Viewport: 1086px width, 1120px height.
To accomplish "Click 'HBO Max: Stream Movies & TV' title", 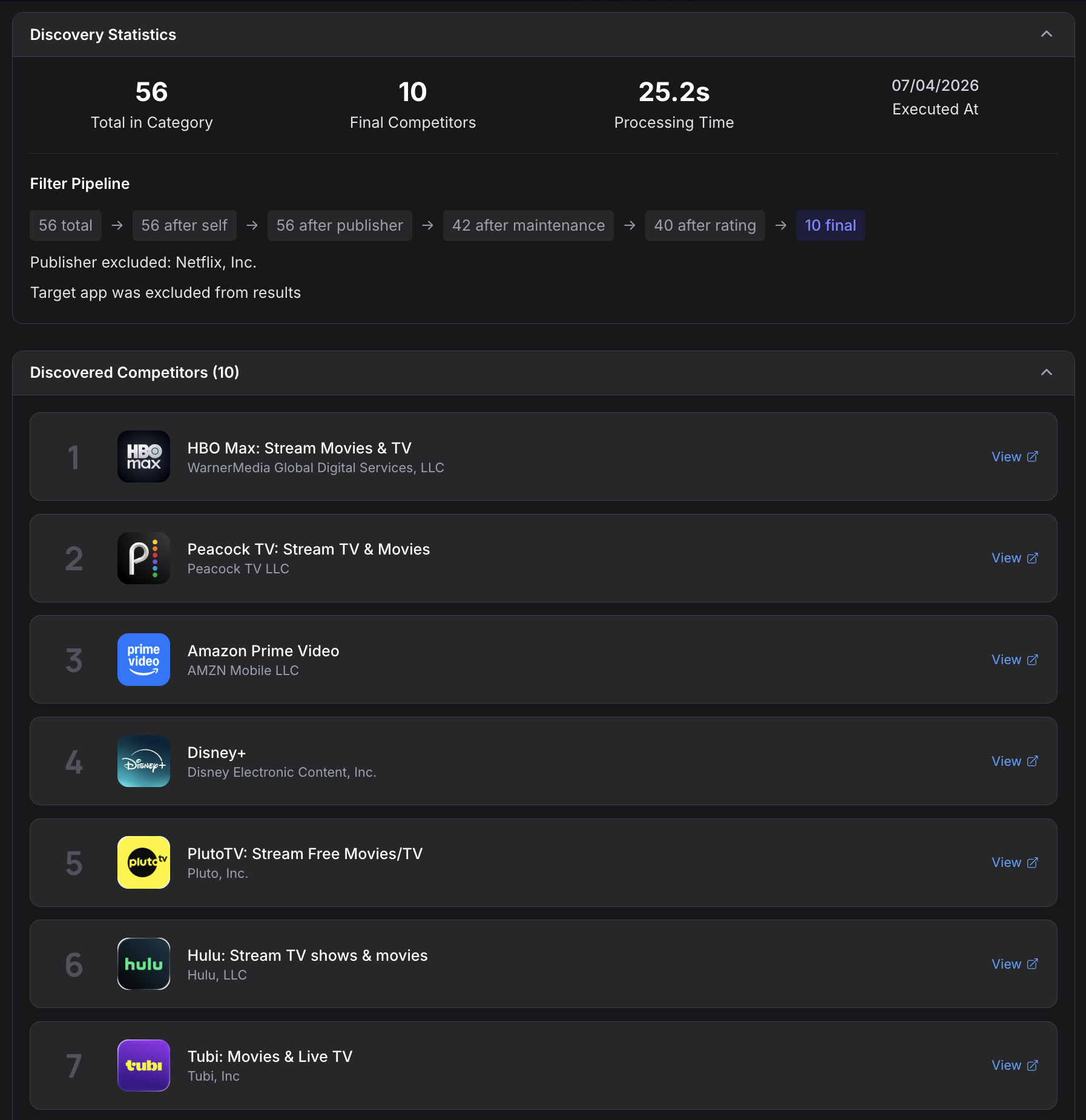I will [300, 448].
